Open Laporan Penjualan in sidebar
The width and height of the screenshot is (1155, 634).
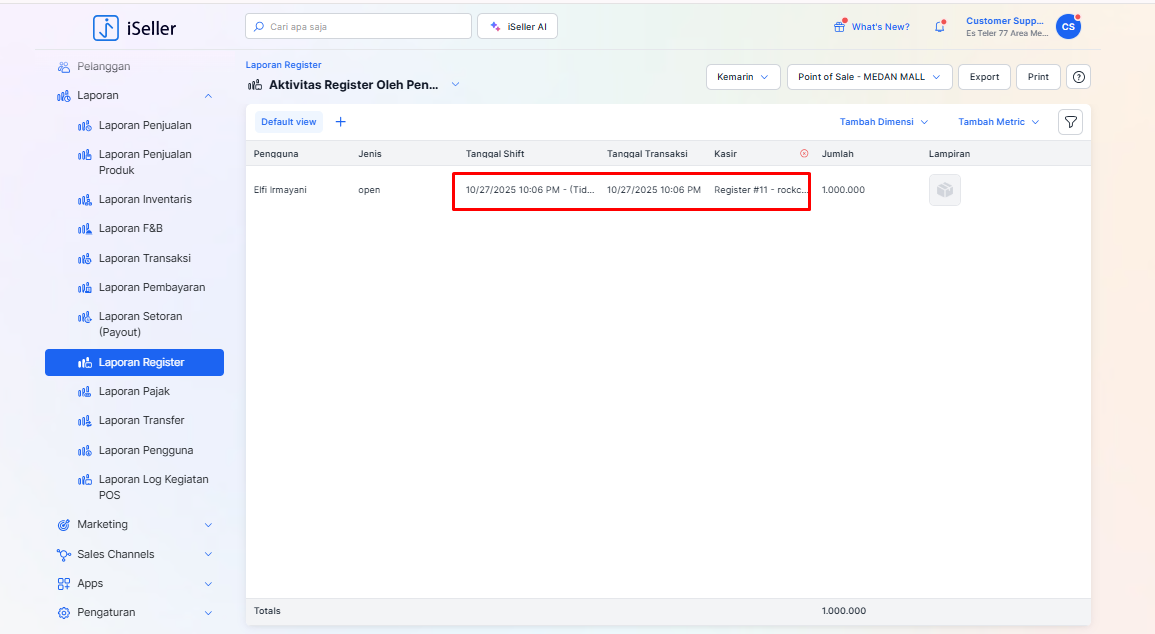[145, 125]
